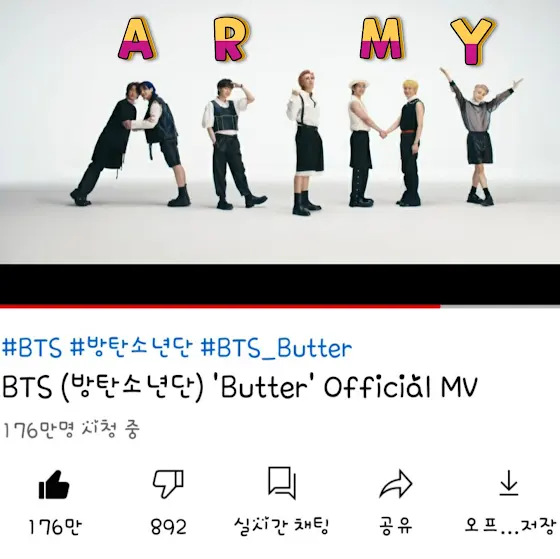Open the #BTS hashtag link
Viewport: 560px width, 559px height.
(31, 347)
